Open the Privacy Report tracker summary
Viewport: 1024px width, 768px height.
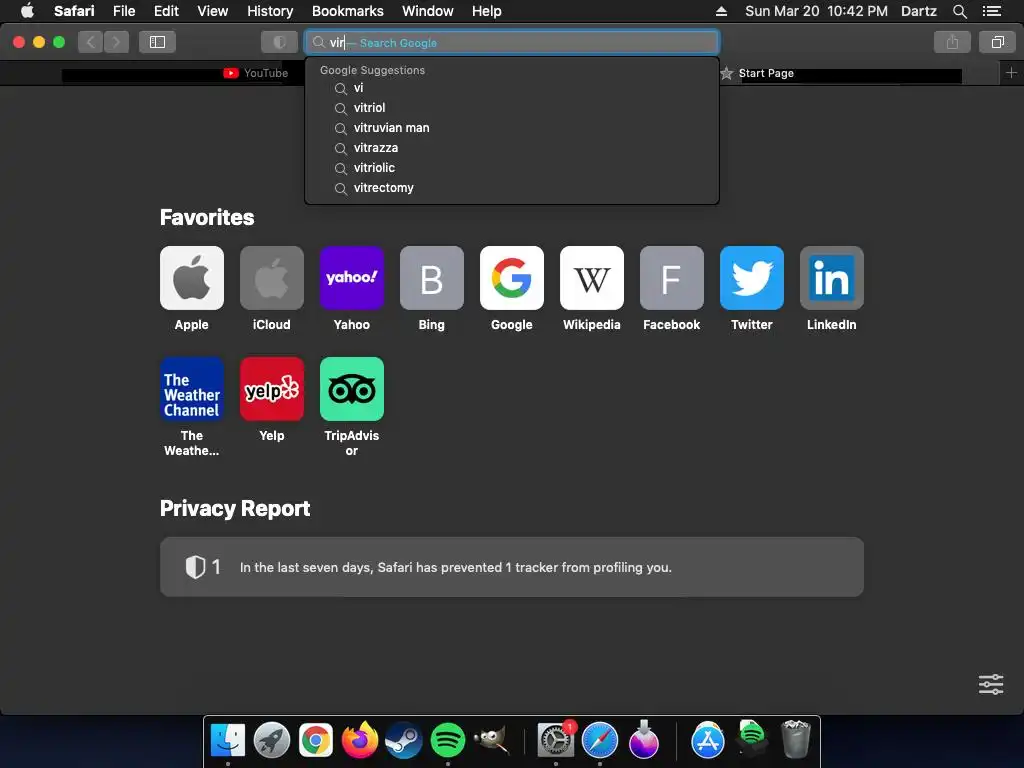512,566
